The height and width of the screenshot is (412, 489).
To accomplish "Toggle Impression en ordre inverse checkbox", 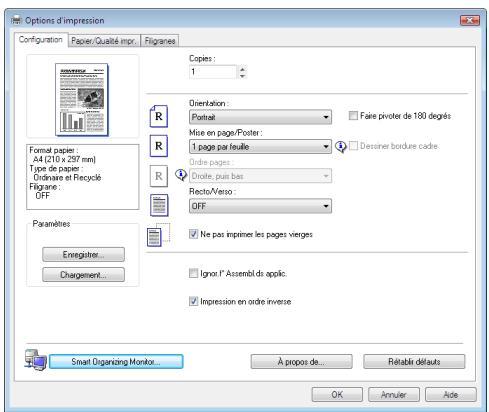I will click(193, 301).
